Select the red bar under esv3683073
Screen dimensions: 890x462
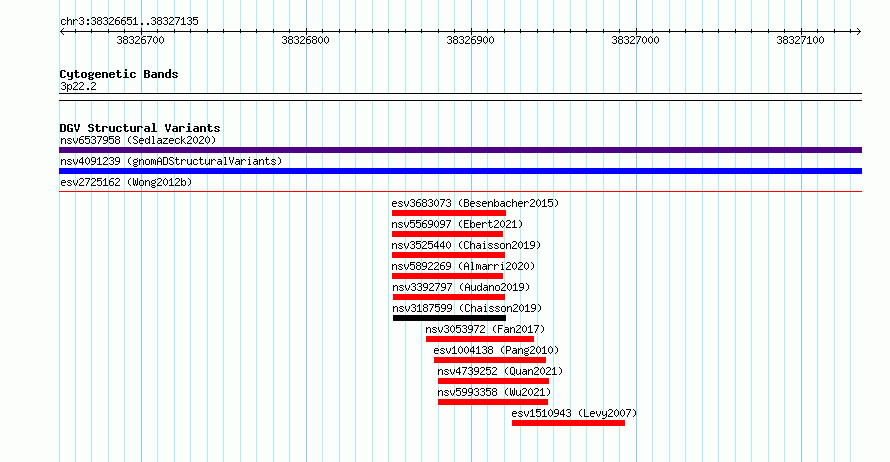point(448,213)
